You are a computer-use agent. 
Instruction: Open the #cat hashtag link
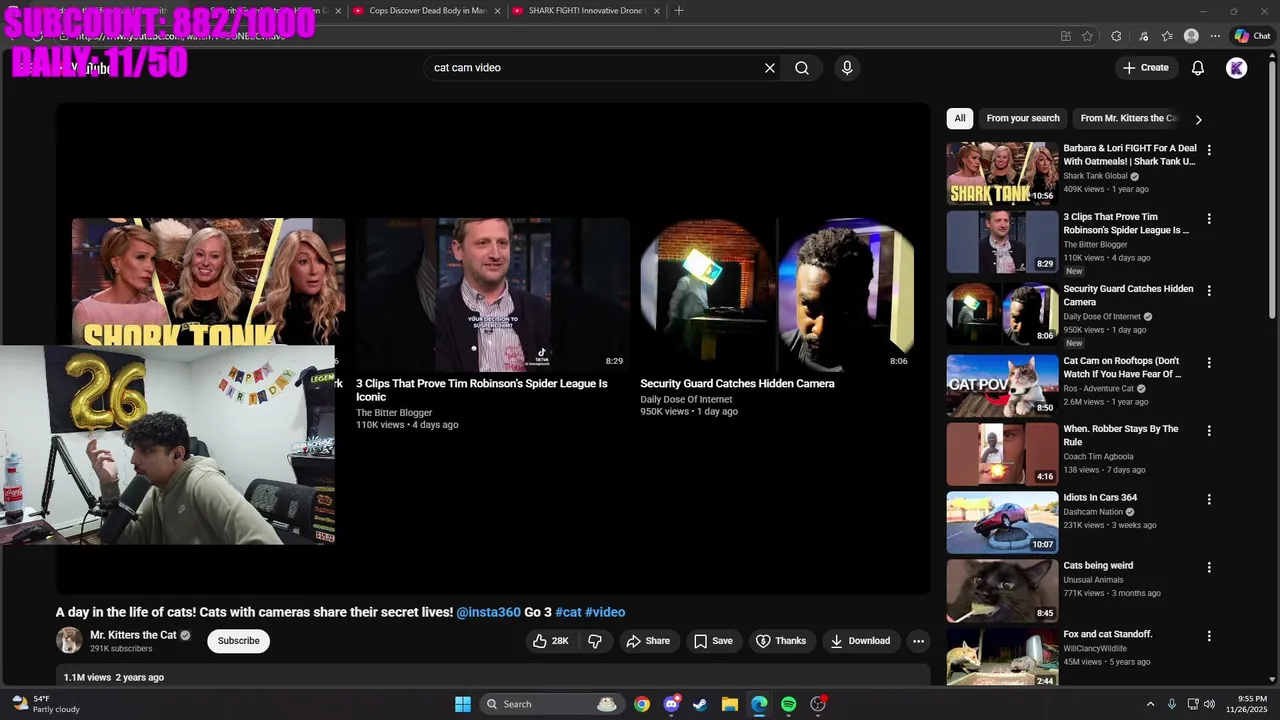click(568, 612)
